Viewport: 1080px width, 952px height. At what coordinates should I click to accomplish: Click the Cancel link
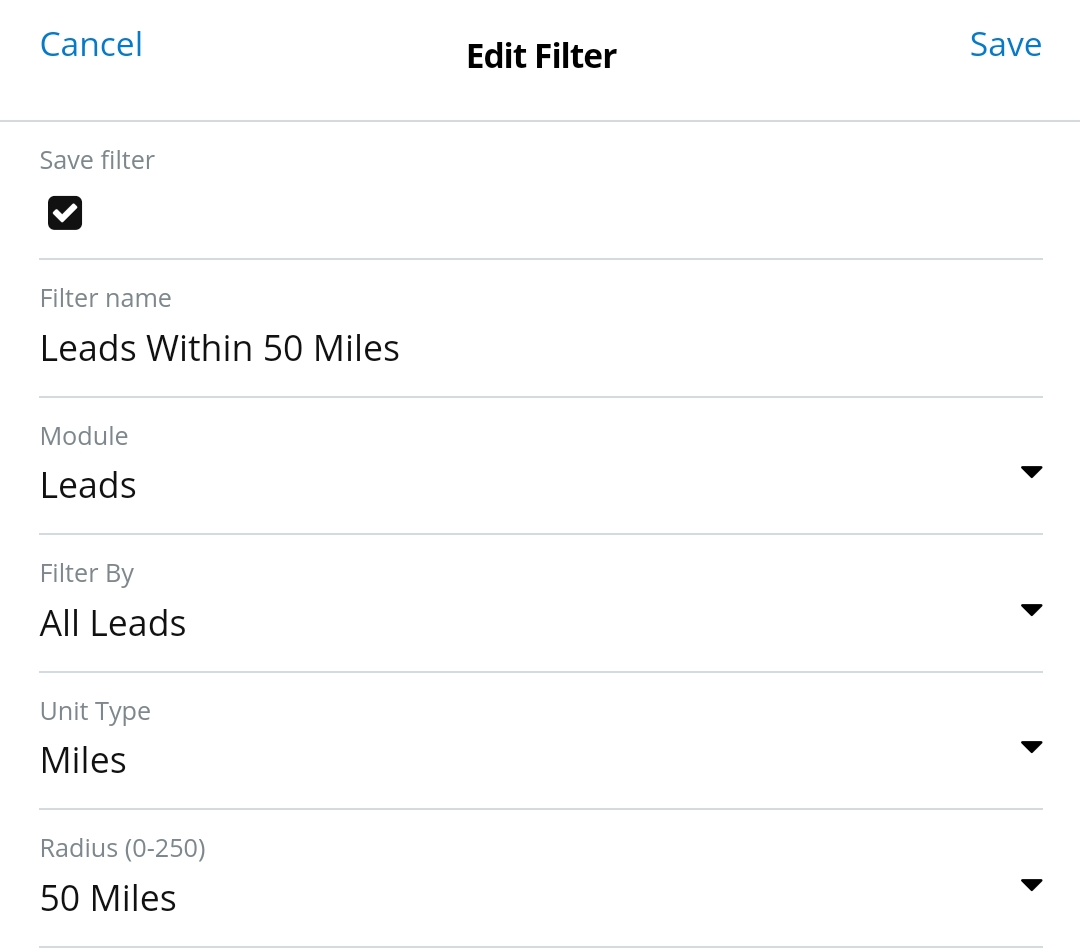[x=91, y=45]
